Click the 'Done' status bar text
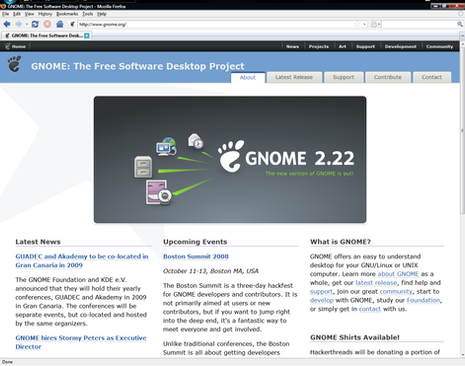The width and height of the screenshot is (465, 366). [x=7, y=362]
